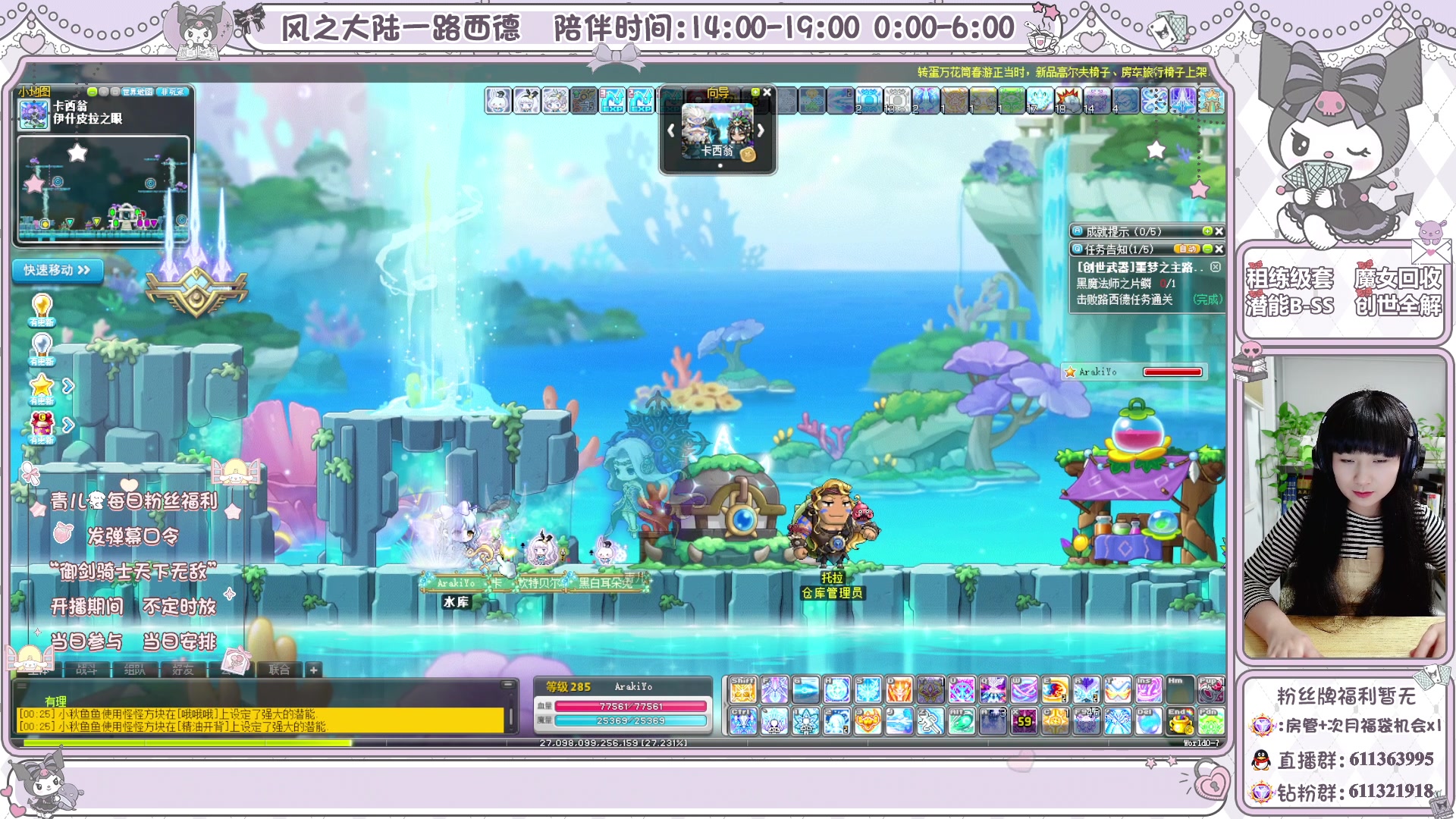Click the 卡西翁 guide card thumbnail
Image resolution: width=1456 pixels, height=819 pixels.
[717, 130]
